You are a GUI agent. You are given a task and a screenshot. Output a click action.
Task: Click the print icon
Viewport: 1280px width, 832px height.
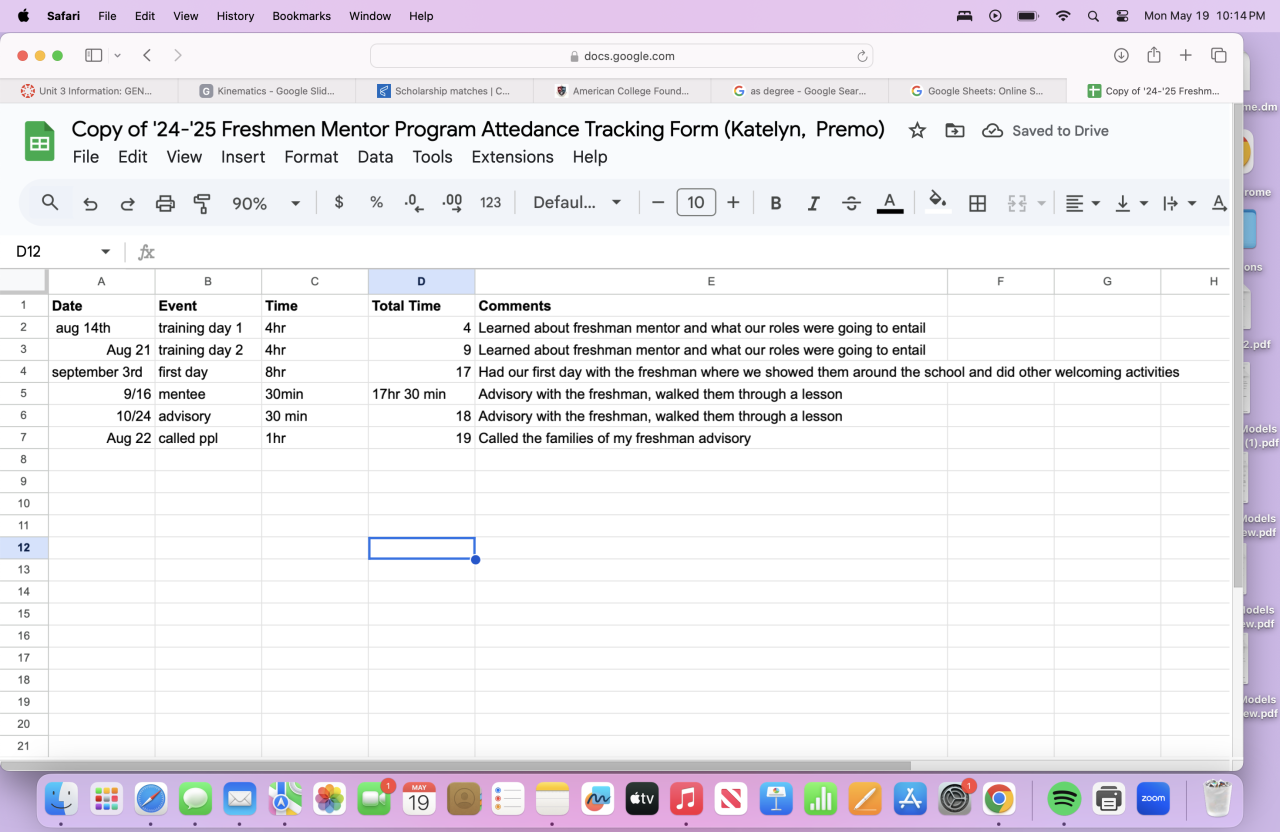coord(165,203)
